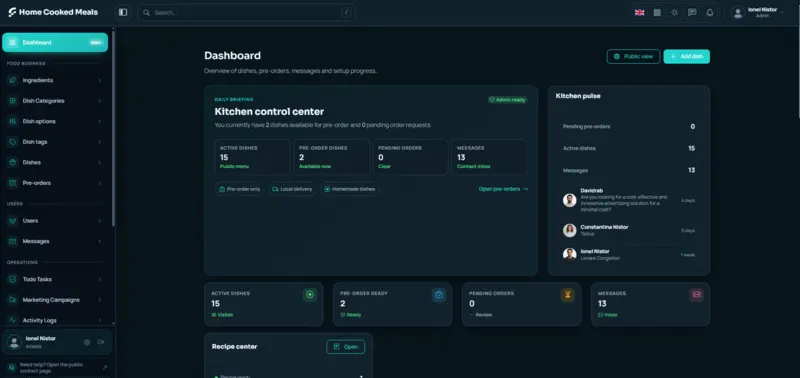Open the apps grid icon in header
The height and width of the screenshot is (378, 800).
pos(657,13)
